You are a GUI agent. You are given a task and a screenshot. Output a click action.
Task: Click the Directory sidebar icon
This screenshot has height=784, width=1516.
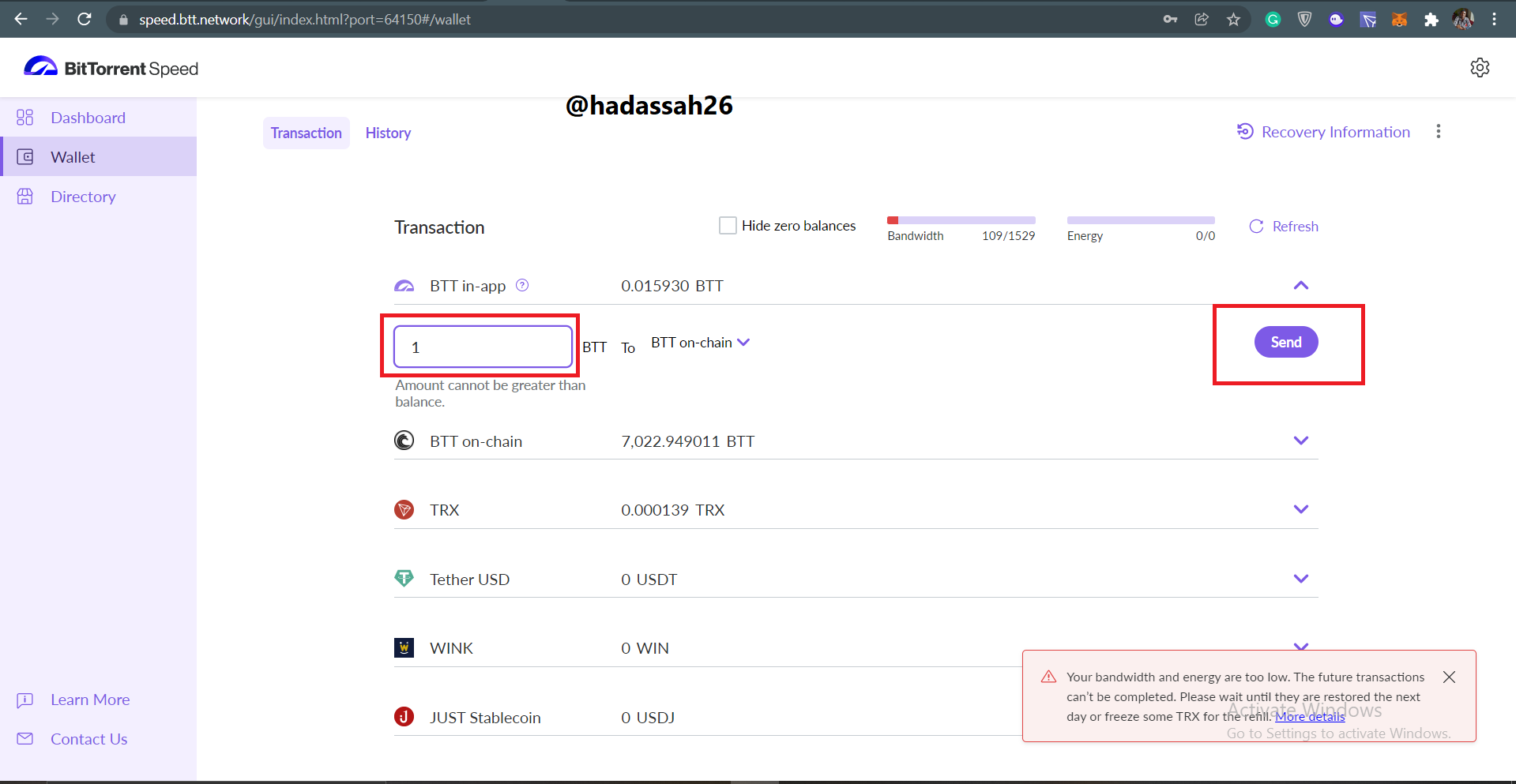(25, 197)
